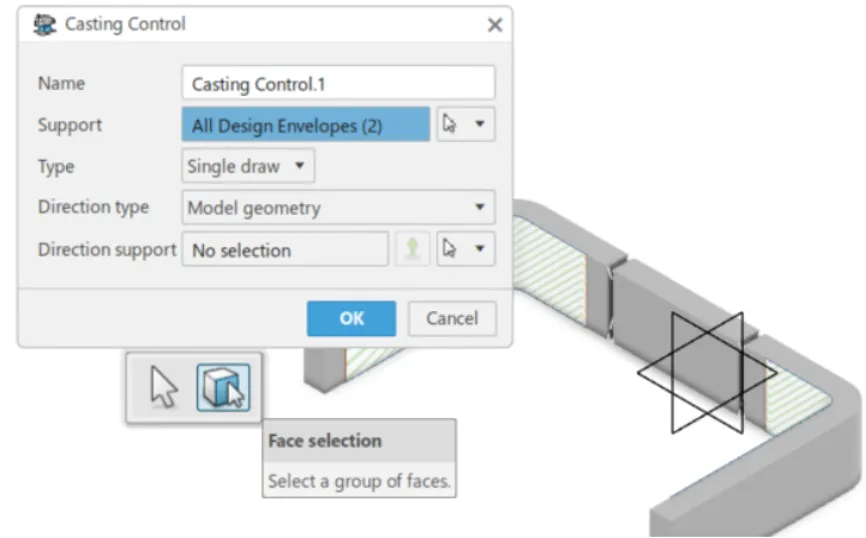Click the green direction arrow icon
This screenshot has height=538, width=866.
click(x=411, y=249)
